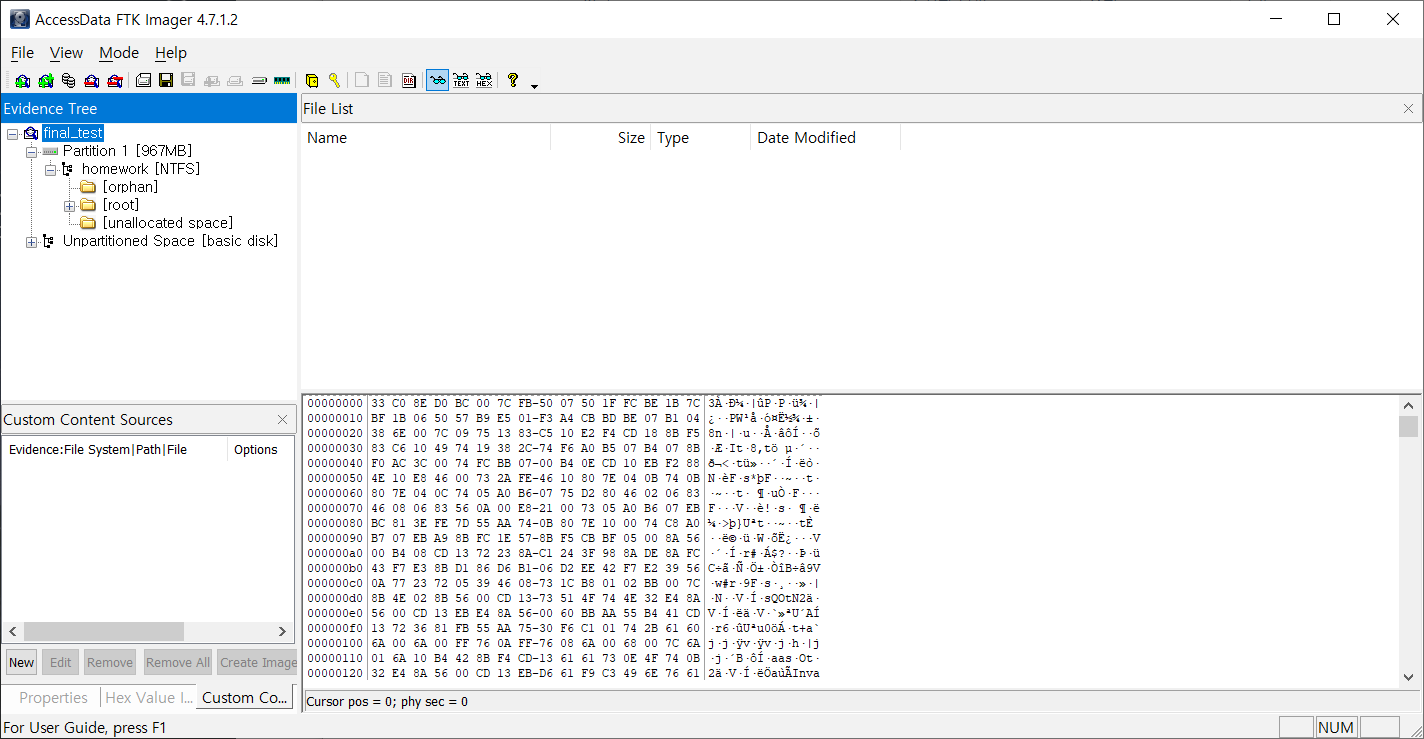The width and height of the screenshot is (1424, 739).
Task: Click the yellow question mark help icon
Action: 513,81
